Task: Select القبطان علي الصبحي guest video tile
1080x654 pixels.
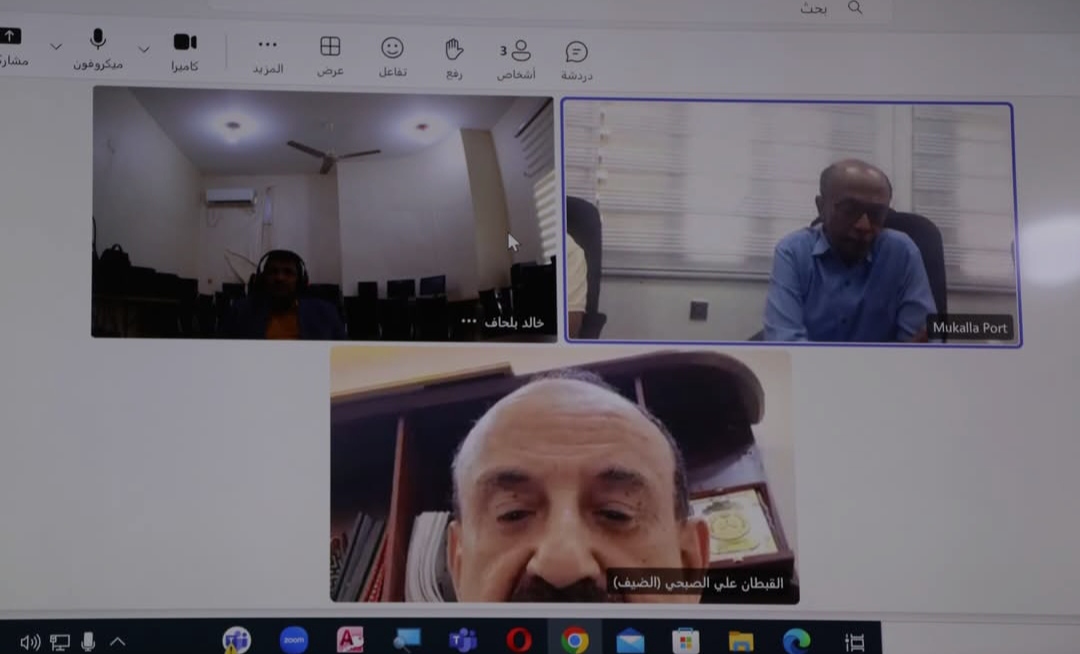Action: 564,474
